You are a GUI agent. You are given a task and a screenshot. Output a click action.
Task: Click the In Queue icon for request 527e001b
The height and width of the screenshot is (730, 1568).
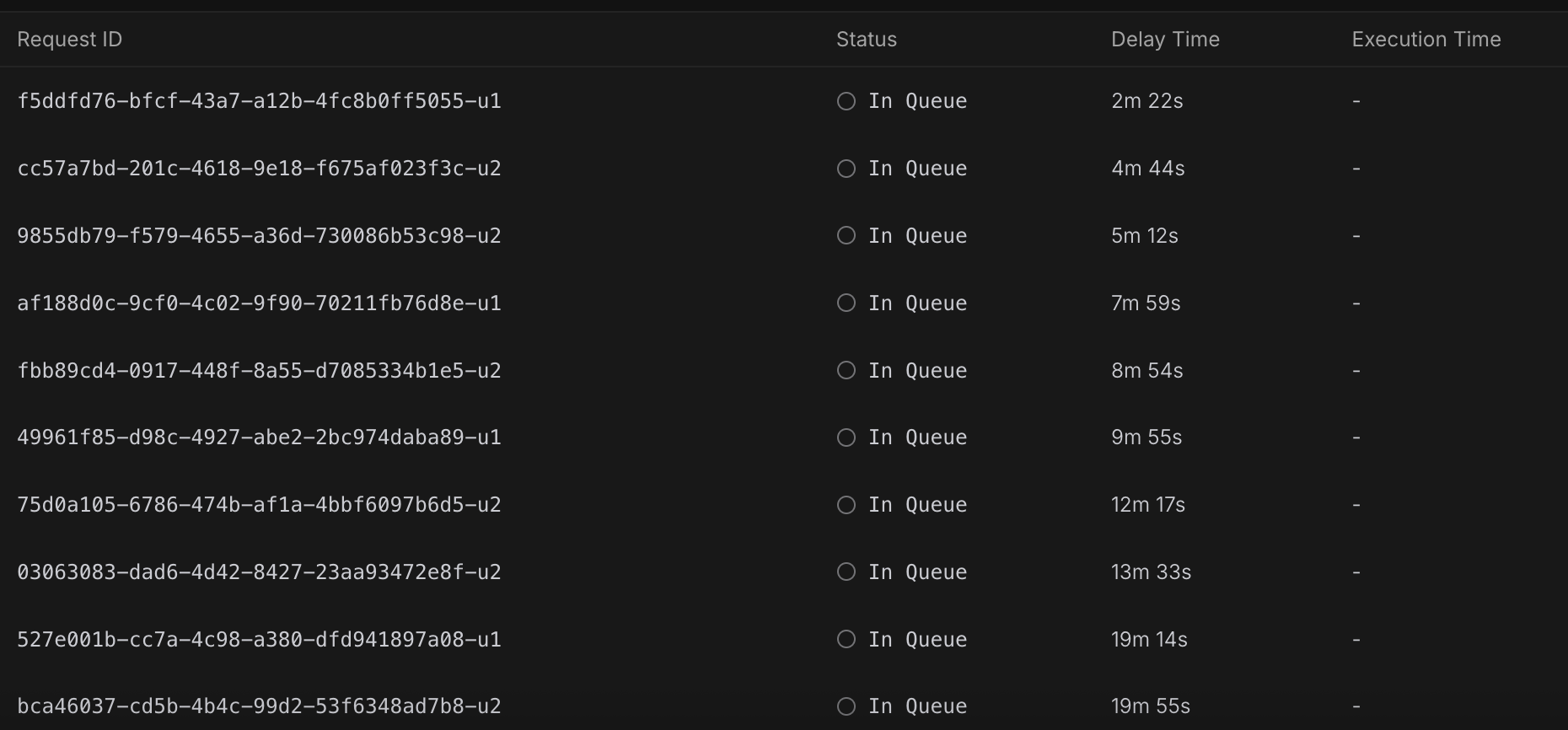pos(846,639)
